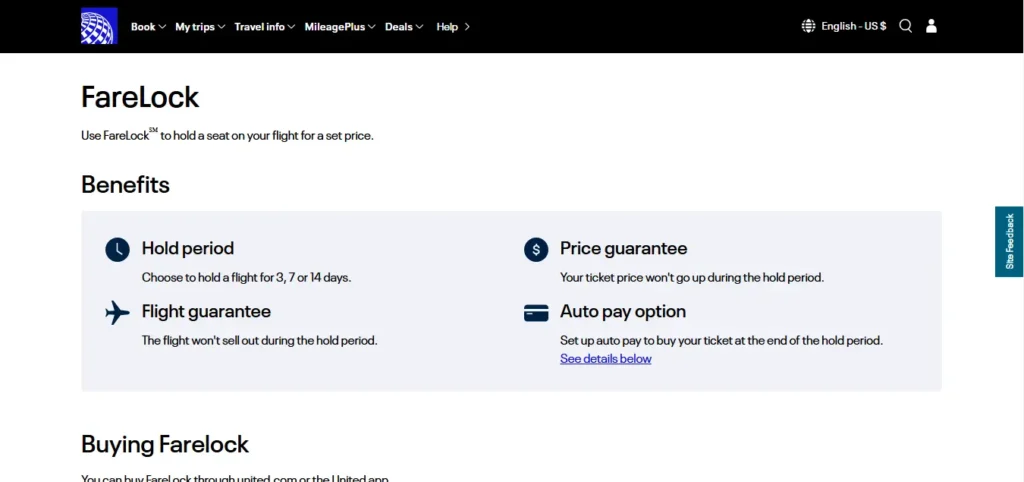
Task: Open the Deals menu
Action: (398, 27)
